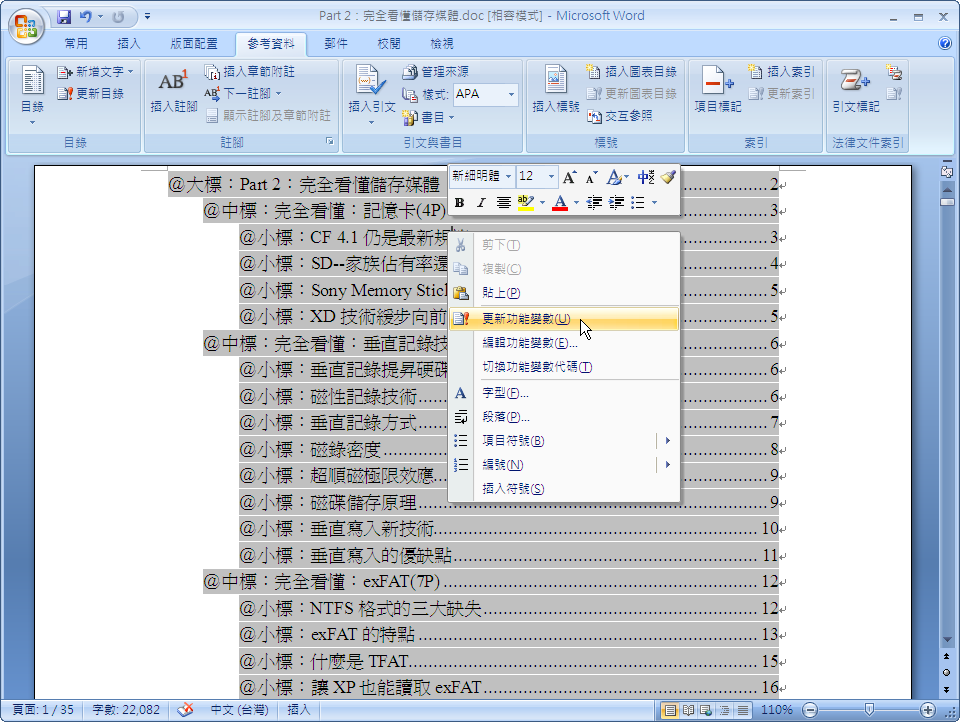Viewport: 960px width, 722px height.
Task: Open the font size 12 dropdown
Action: tap(551, 177)
